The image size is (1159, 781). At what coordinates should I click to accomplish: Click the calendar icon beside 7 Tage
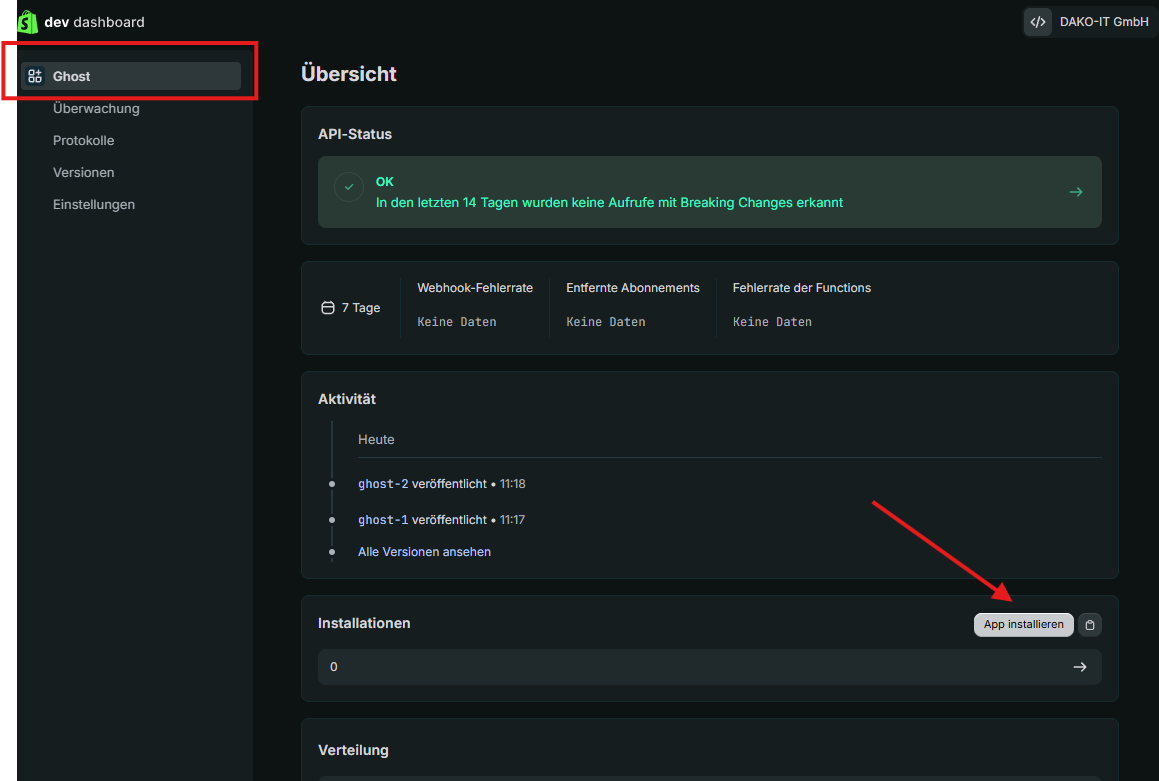[x=327, y=307]
